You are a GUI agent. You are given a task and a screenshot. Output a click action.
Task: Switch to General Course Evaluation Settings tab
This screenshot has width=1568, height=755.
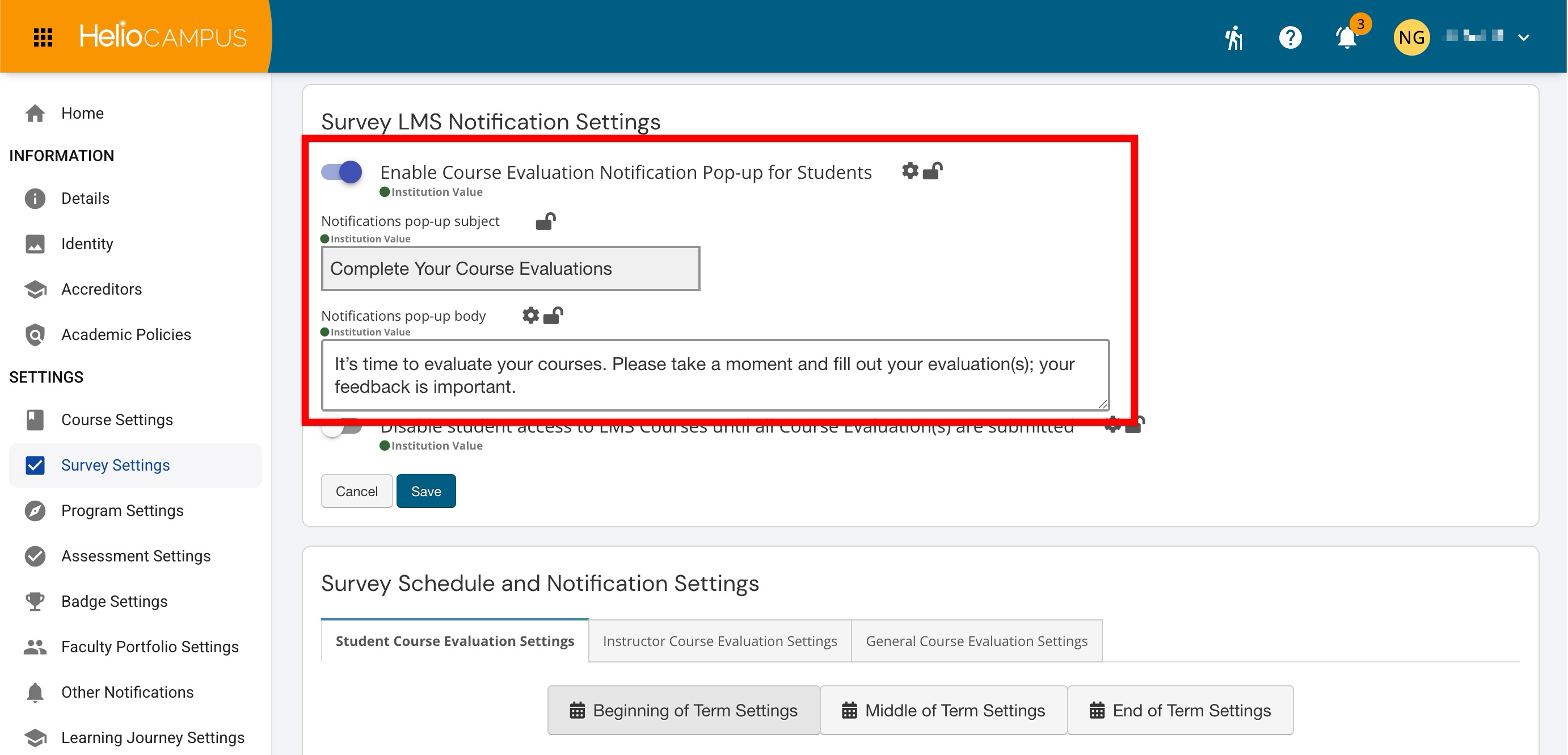(x=976, y=641)
